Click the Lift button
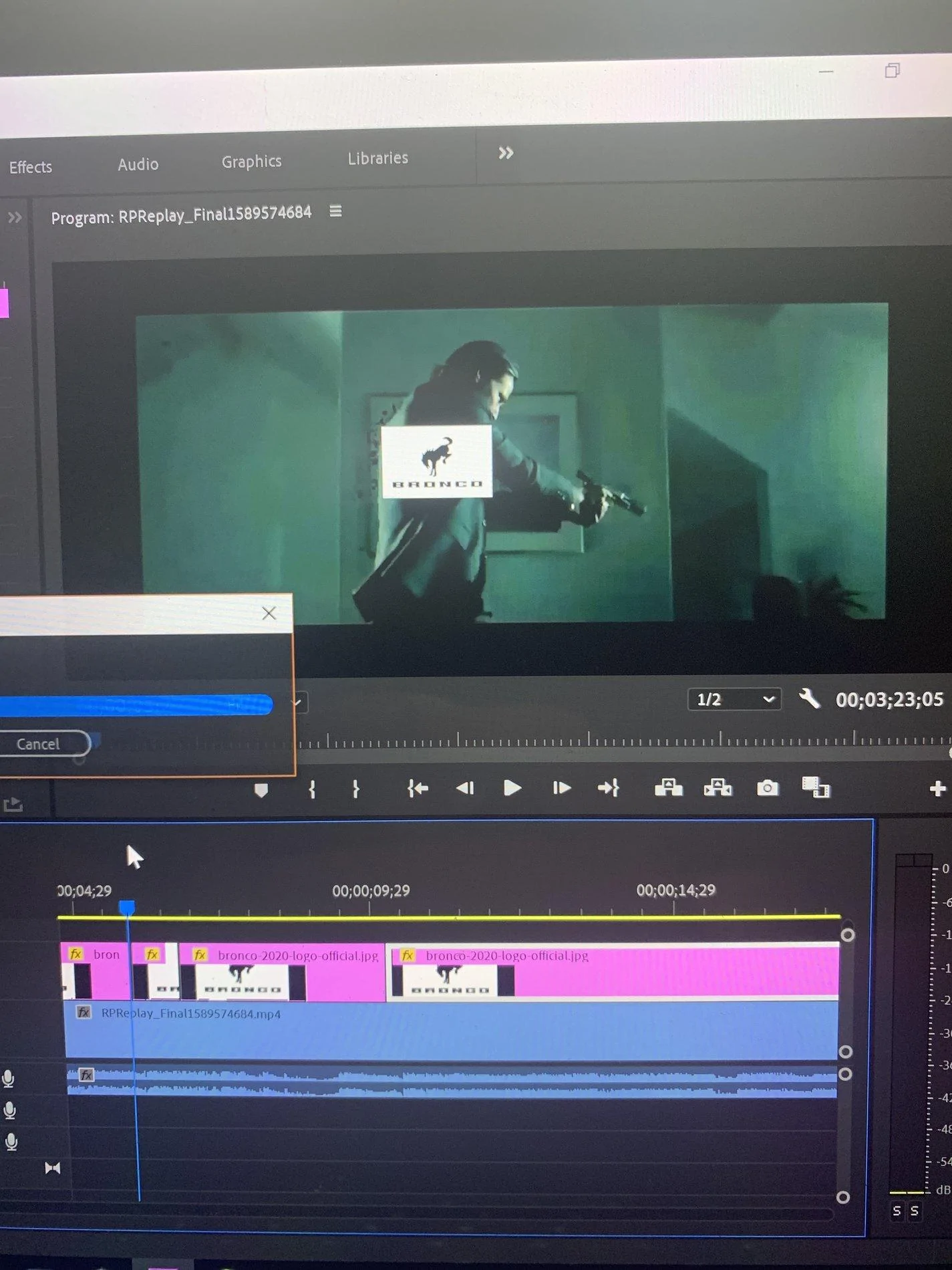Image resolution: width=952 pixels, height=1270 pixels. point(668,787)
